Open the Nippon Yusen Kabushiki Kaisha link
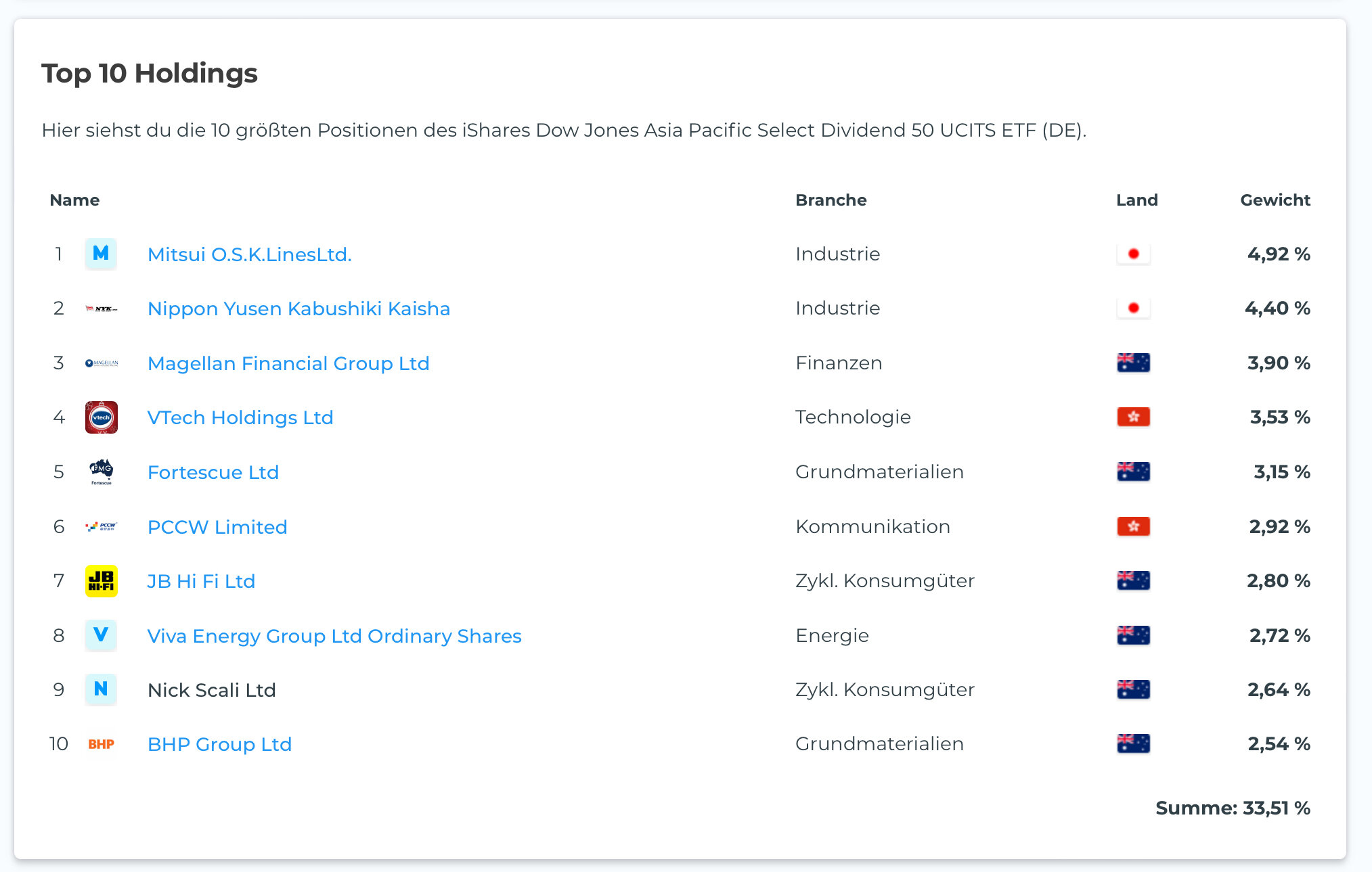 click(x=298, y=308)
